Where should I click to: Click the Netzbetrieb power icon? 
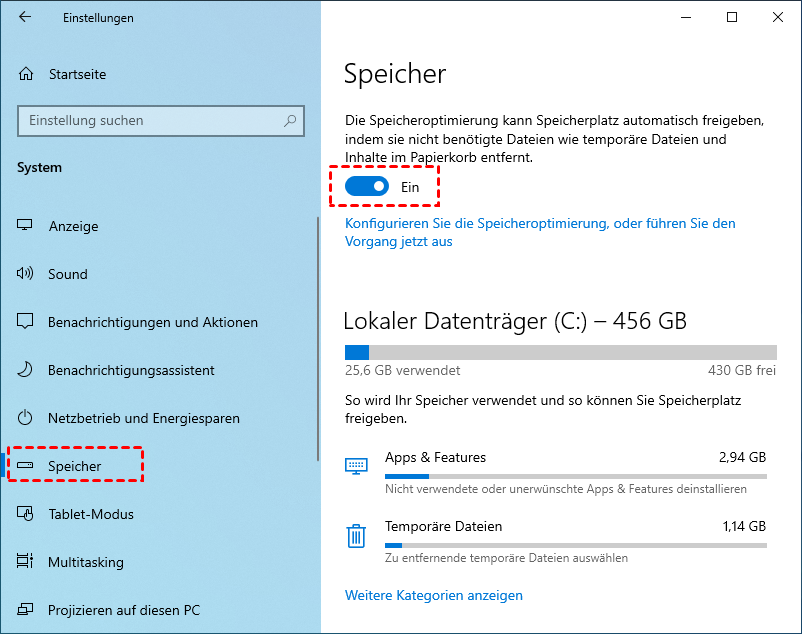click(26, 418)
